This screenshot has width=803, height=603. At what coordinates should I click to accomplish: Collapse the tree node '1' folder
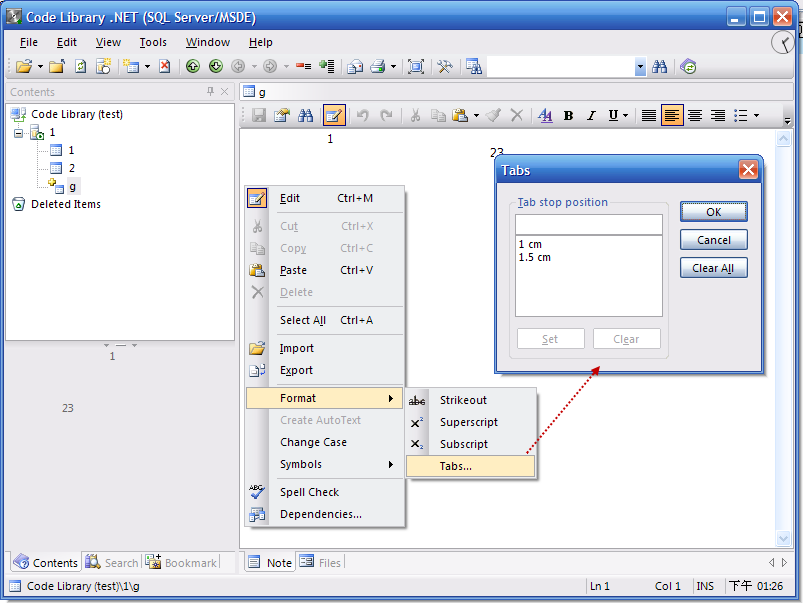coord(18,133)
